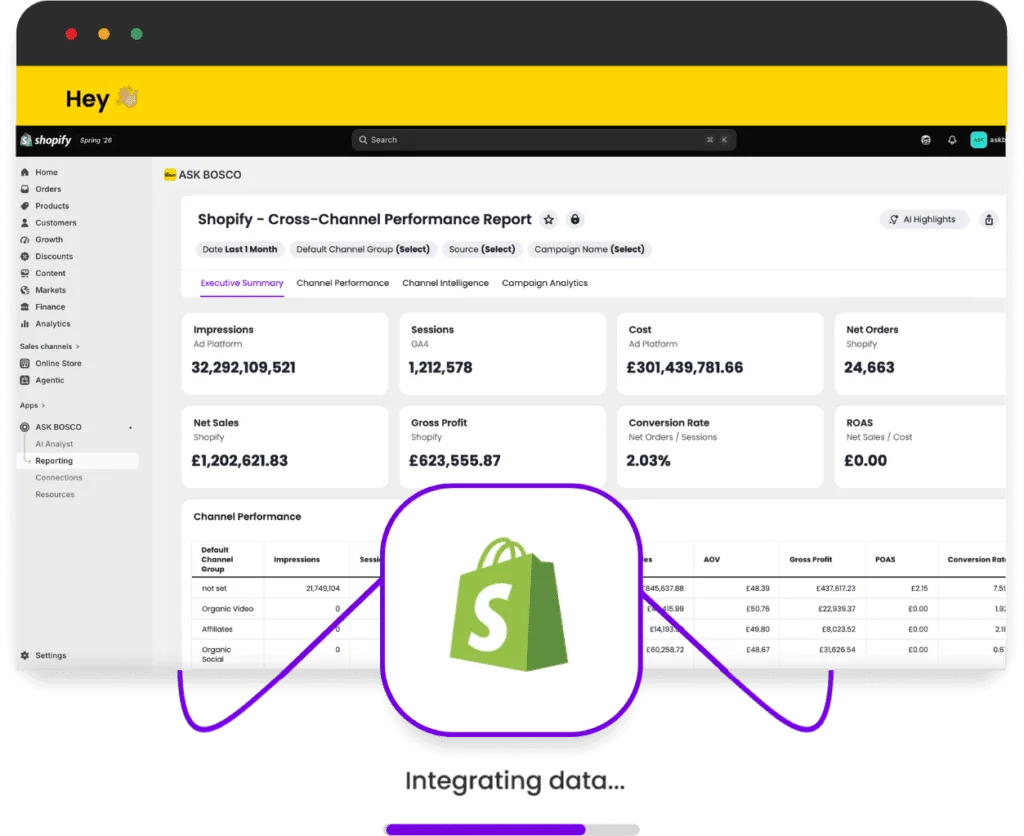This screenshot has height=836, width=1024.
Task: Select AI Analyst under ASK BOSCO
Action: point(54,444)
